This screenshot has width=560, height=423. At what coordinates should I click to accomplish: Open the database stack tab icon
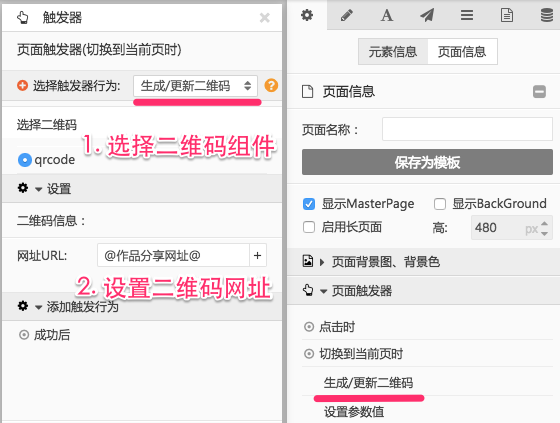[547, 15]
